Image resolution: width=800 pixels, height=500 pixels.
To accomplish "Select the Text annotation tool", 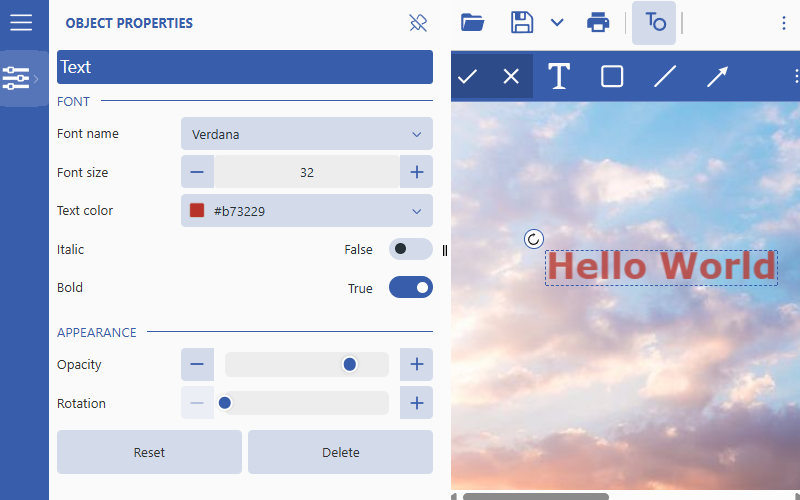I will (x=559, y=77).
